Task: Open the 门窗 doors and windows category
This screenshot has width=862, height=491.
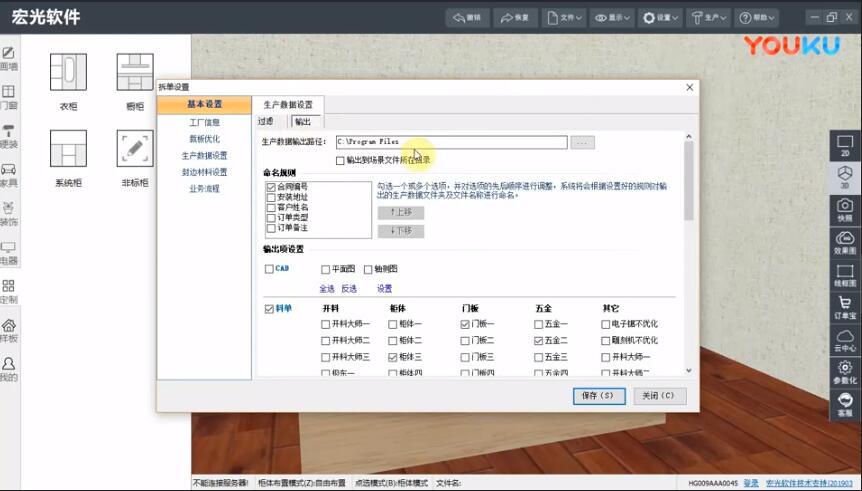Action: pyautogui.click(x=8, y=97)
